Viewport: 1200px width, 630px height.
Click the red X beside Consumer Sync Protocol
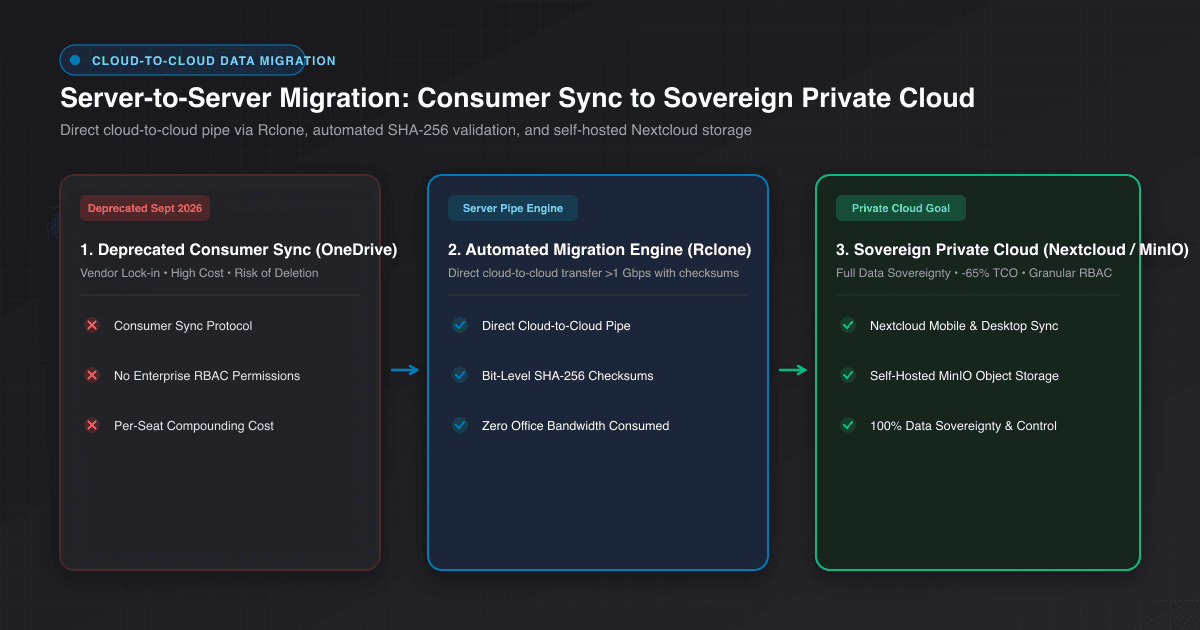pos(92,326)
